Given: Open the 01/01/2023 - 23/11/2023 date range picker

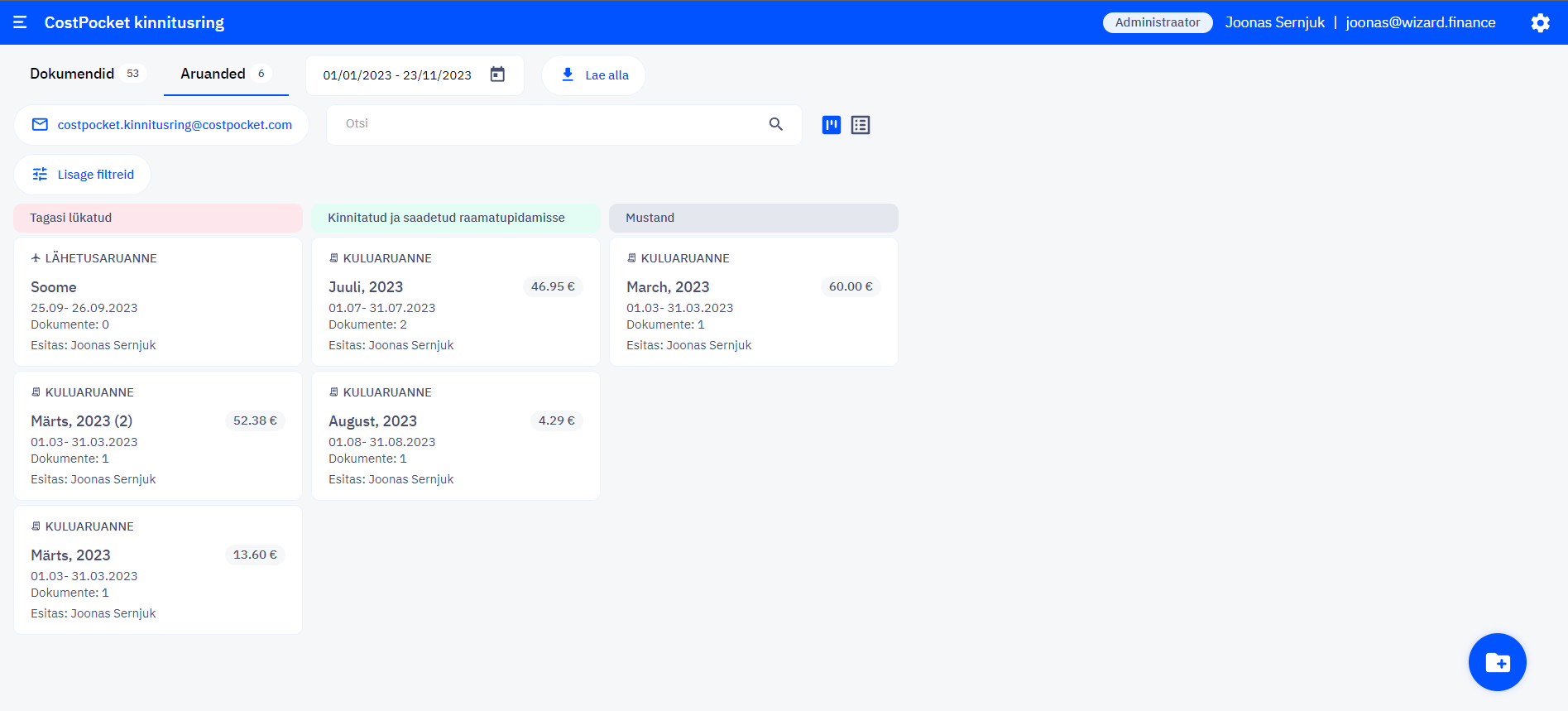Looking at the screenshot, I should [x=415, y=75].
